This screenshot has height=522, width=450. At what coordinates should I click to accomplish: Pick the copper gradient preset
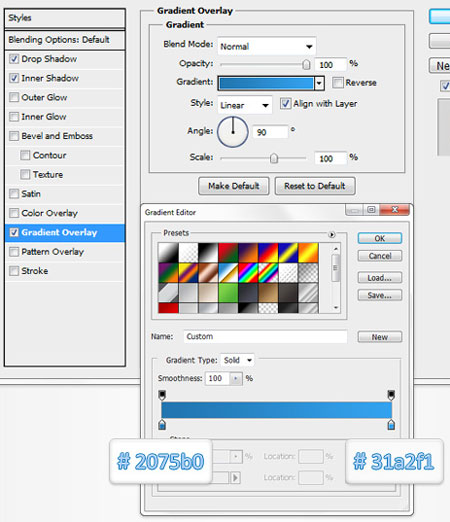pos(208,273)
